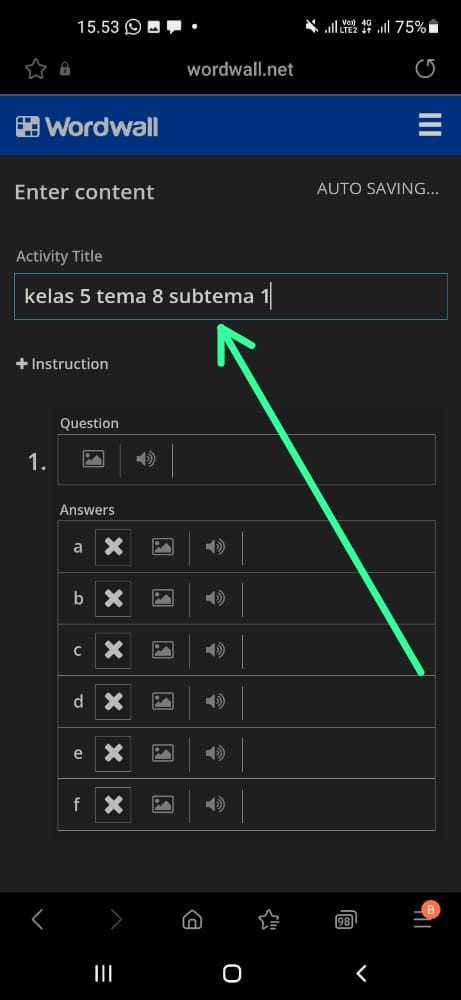Image resolution: width=461 pixels, height=1000 pixels.
Task: Open the Wordwall hamburger menu
Action: pyautogui.click(x=430, y=125)
